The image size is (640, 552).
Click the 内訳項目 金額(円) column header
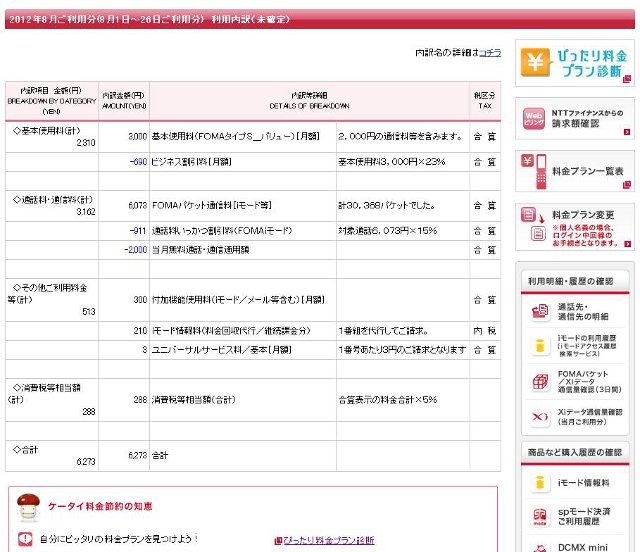coord(52,101)
